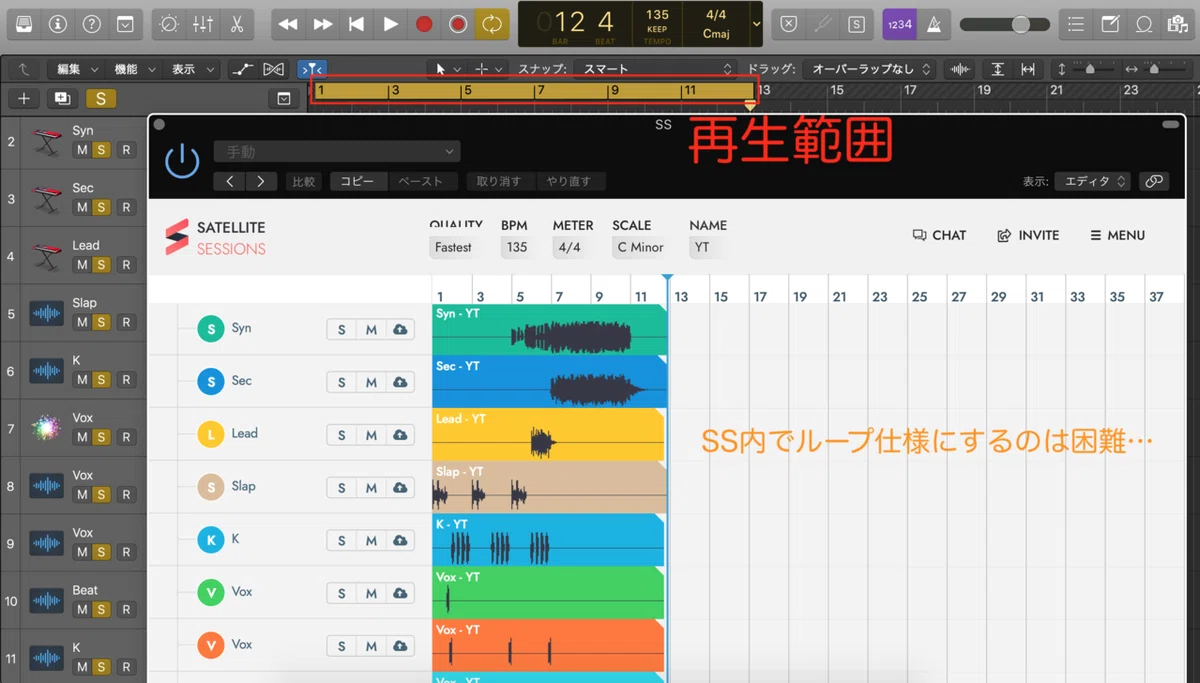Click the Slap track audio waveform icon
1200x683 pixels.
[x=47, y=314]
